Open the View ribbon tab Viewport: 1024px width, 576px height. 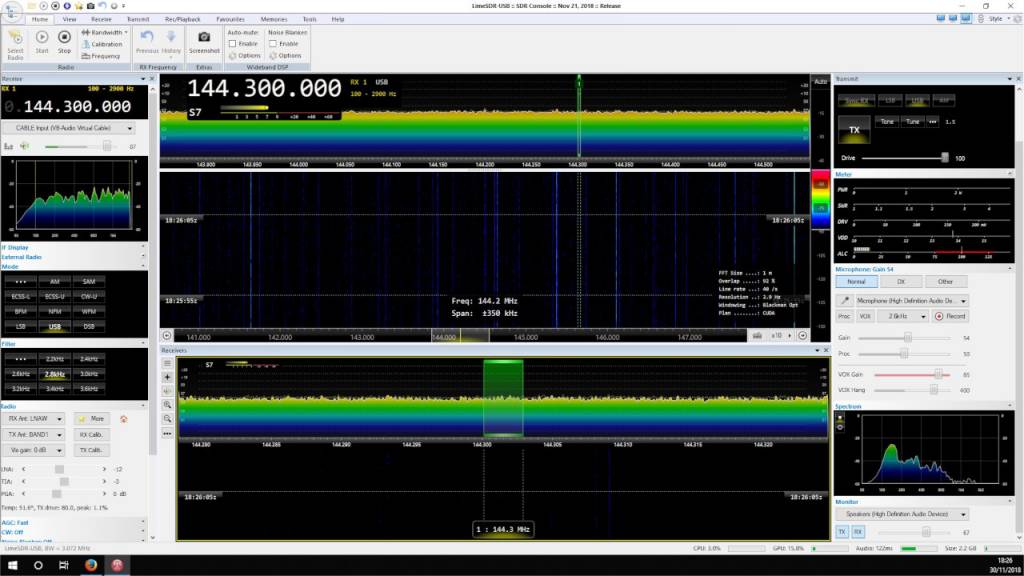coord(69,20)
